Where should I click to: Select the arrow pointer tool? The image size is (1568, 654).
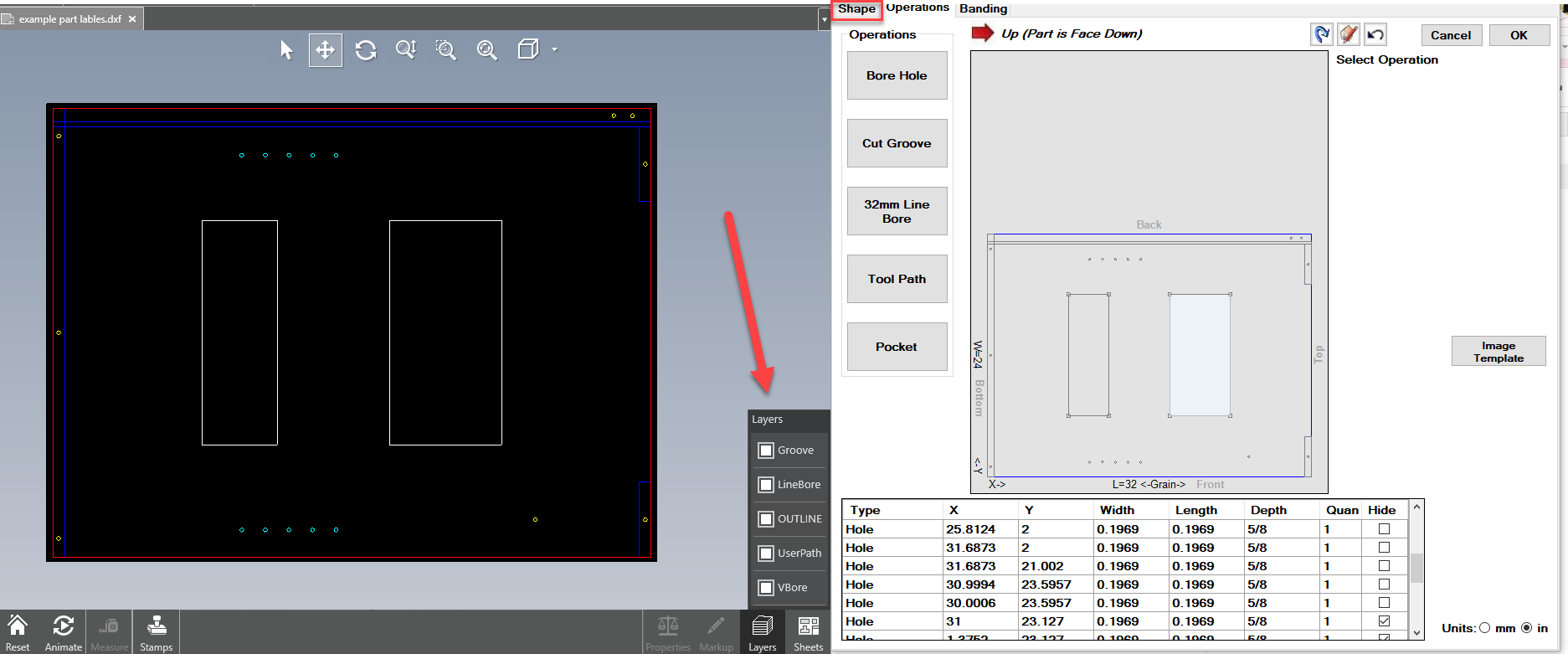(x=286, y=50)
